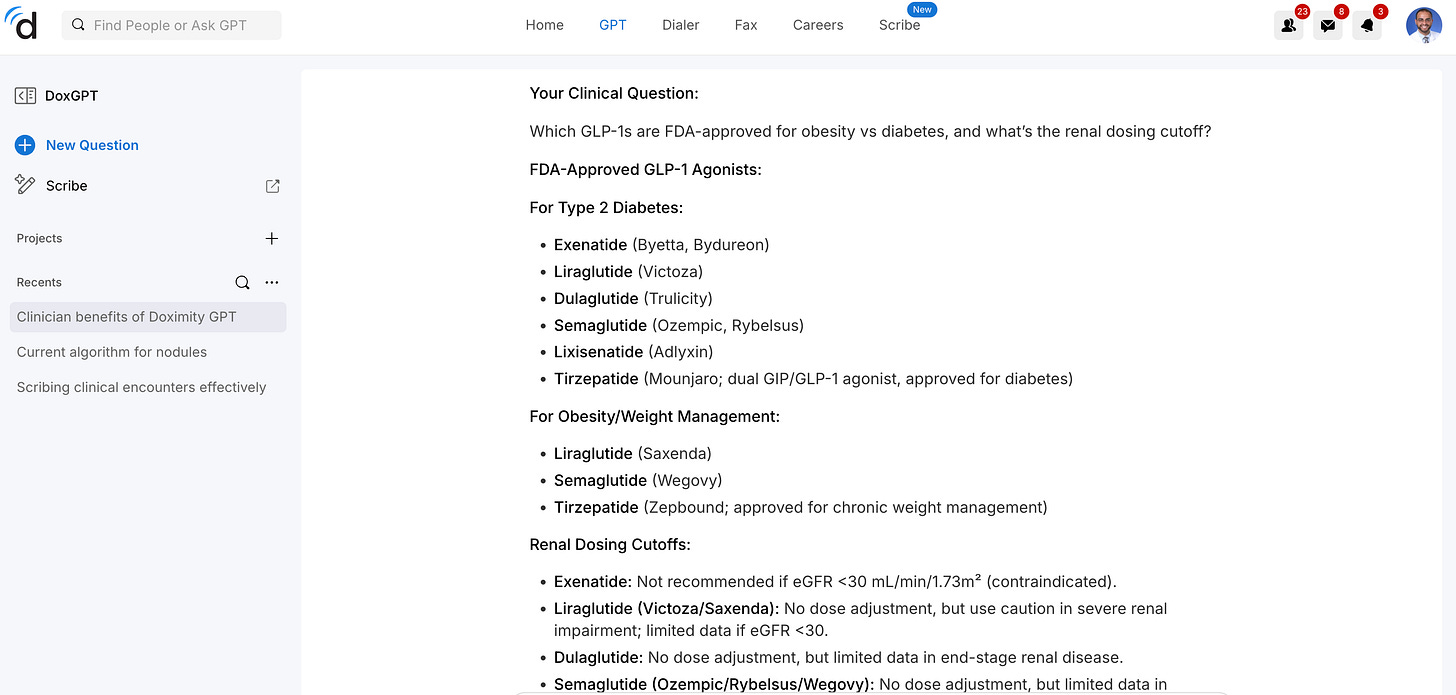
Task: Click the New badge above Scribe
Action: 922,9
